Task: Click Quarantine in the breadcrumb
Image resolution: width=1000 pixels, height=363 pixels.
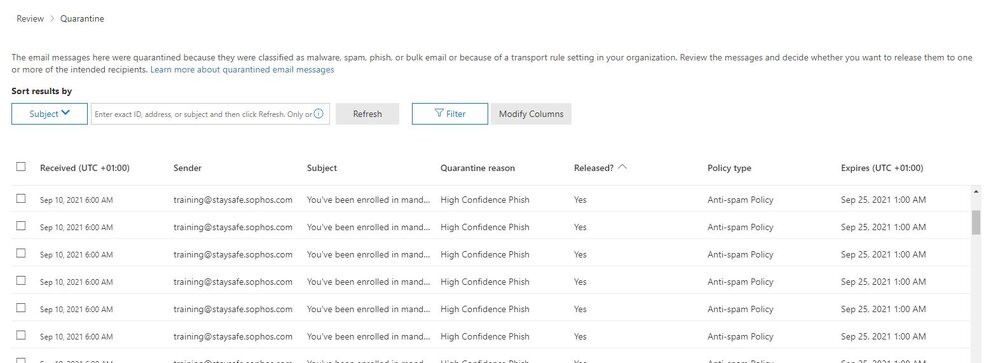Action: tap(82, 19)
